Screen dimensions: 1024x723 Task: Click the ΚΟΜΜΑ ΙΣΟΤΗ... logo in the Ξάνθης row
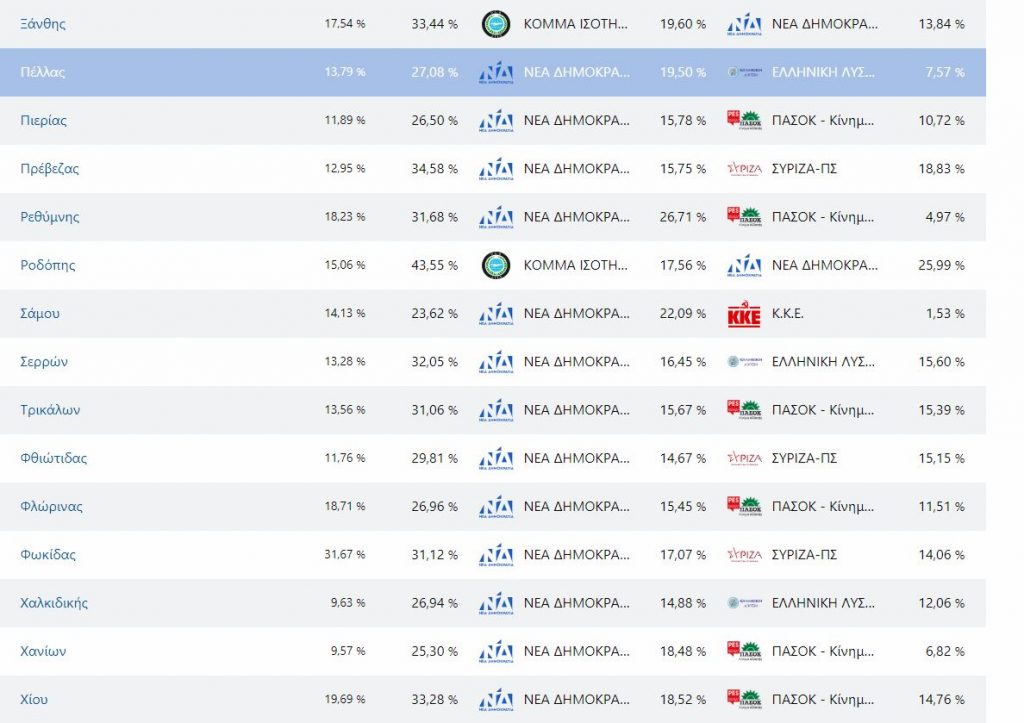pyautogui.click(x=496, y=24)
